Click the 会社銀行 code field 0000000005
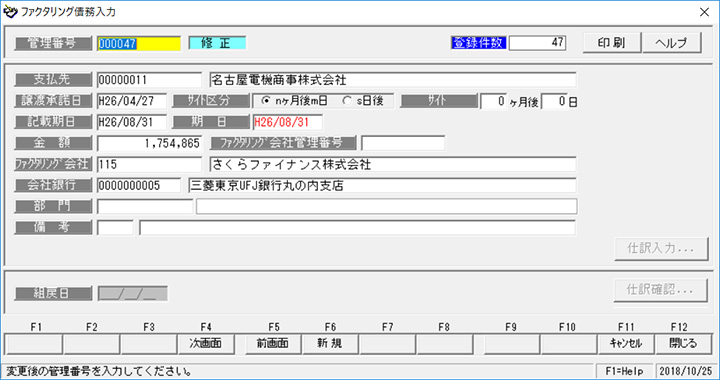Screen dimensions: 720x380 139,185
